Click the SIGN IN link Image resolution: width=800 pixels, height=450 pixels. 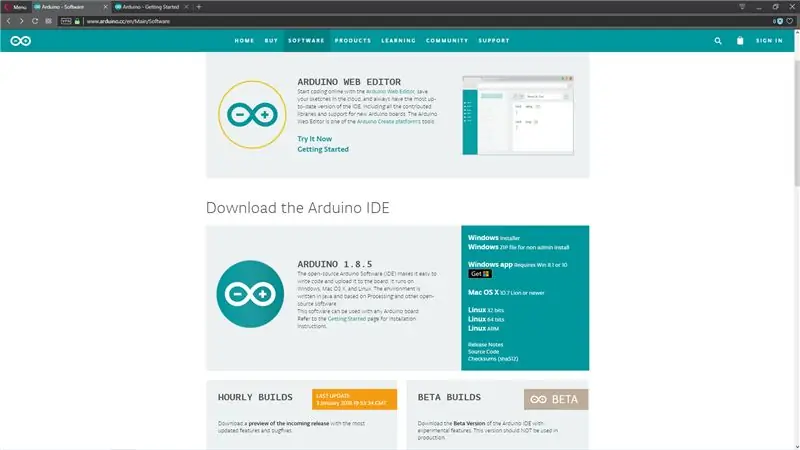pos(769,40)
